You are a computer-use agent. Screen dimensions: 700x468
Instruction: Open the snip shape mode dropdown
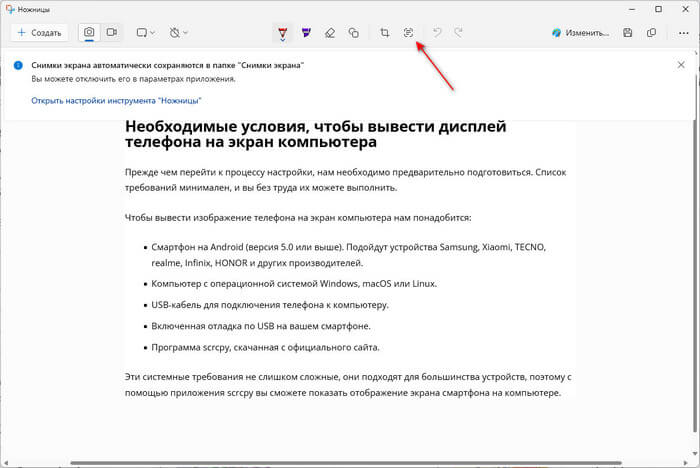tap(145, 33)
